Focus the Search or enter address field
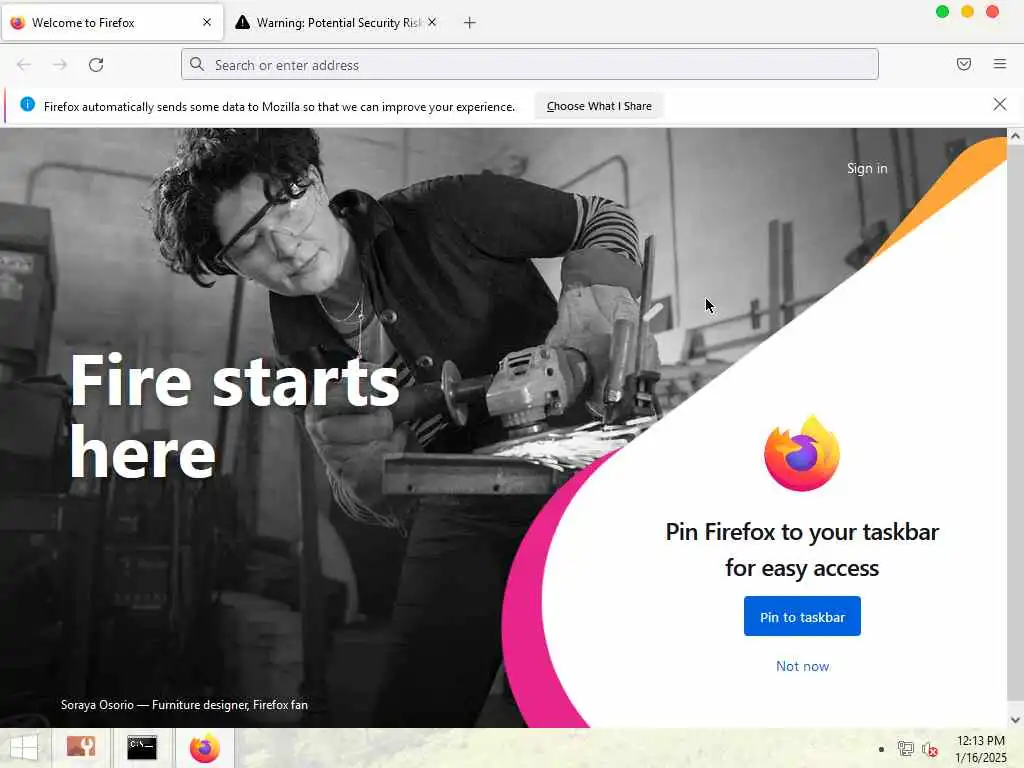This screenshot has height=768, width=1024. (x=530, y=65)
